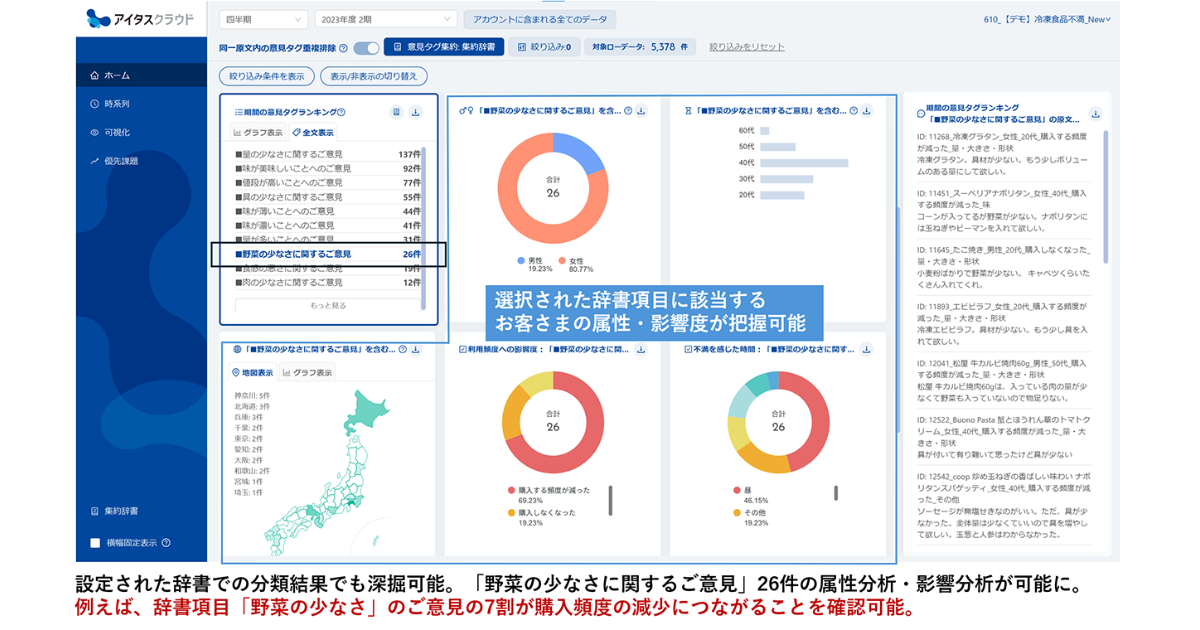This screenshot has width=1200, height=630.
Task: Open the 四半期 period dropdown
Action: point(263,19)
